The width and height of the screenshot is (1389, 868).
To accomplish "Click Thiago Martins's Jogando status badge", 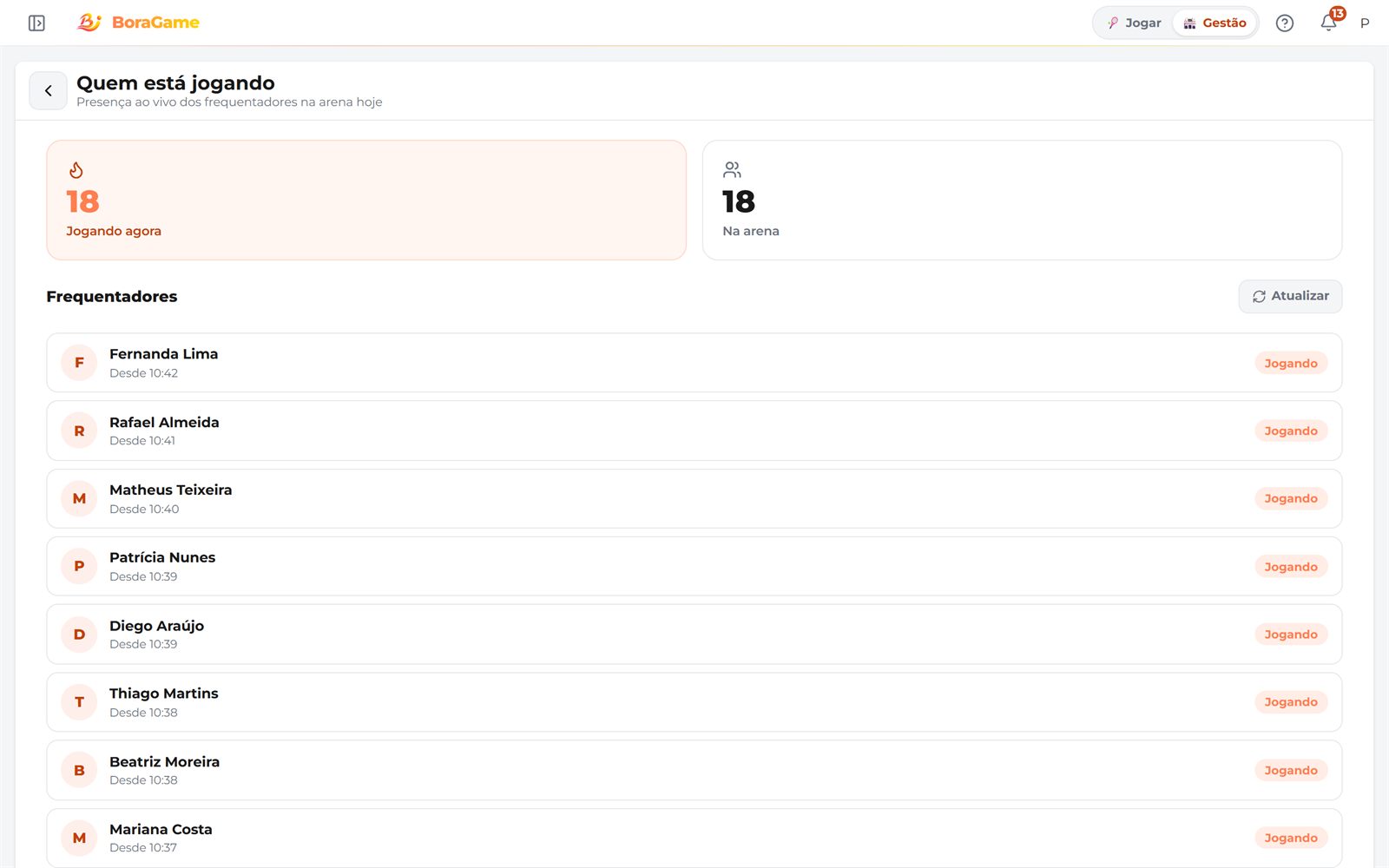I will click(x=1291, y=702).
